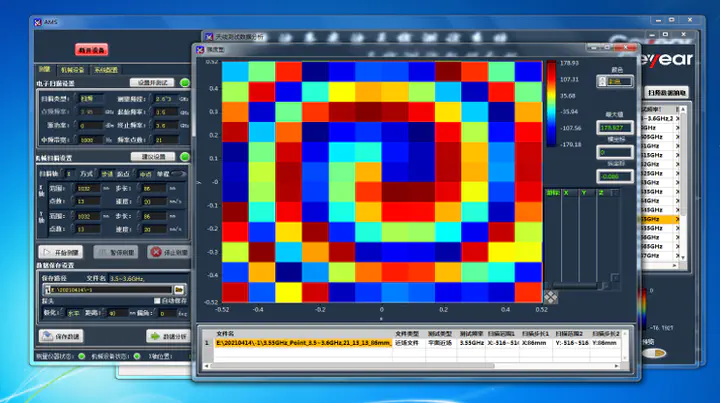Select the highlighted file path row in table
Image resolution: width=720 pixels, height=403 pixels.
303,342
